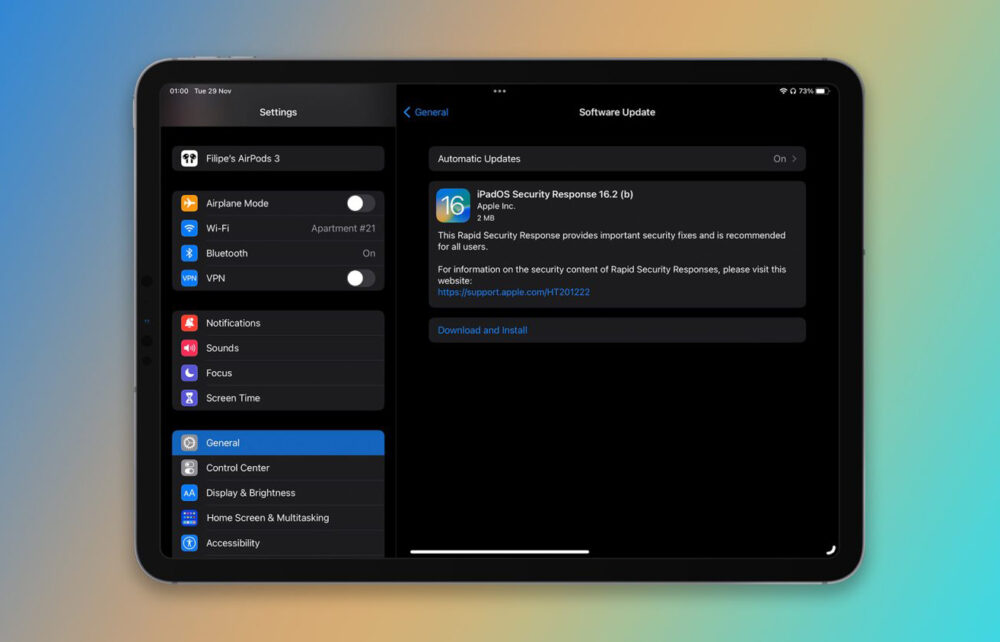Viewport: 1000px width, 642px height.
Task: Select the Control Center icon in sidebar
Action: pos(188,467)
